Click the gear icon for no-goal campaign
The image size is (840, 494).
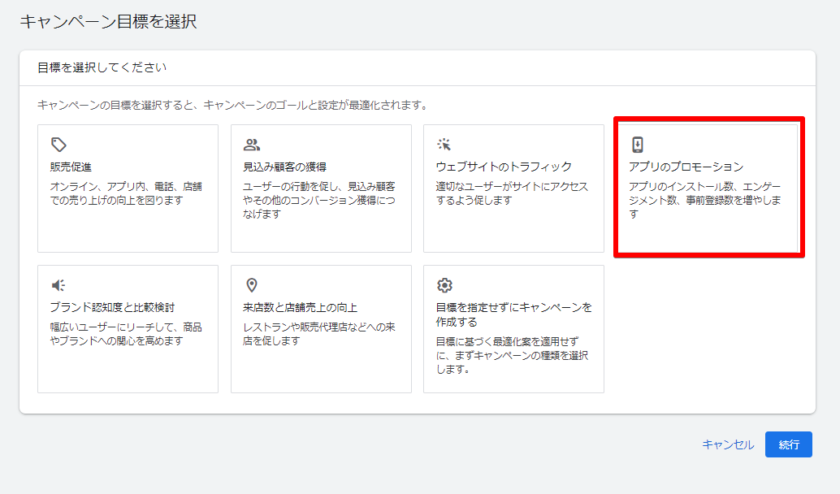pyautogui.click(x=444, y=285)
